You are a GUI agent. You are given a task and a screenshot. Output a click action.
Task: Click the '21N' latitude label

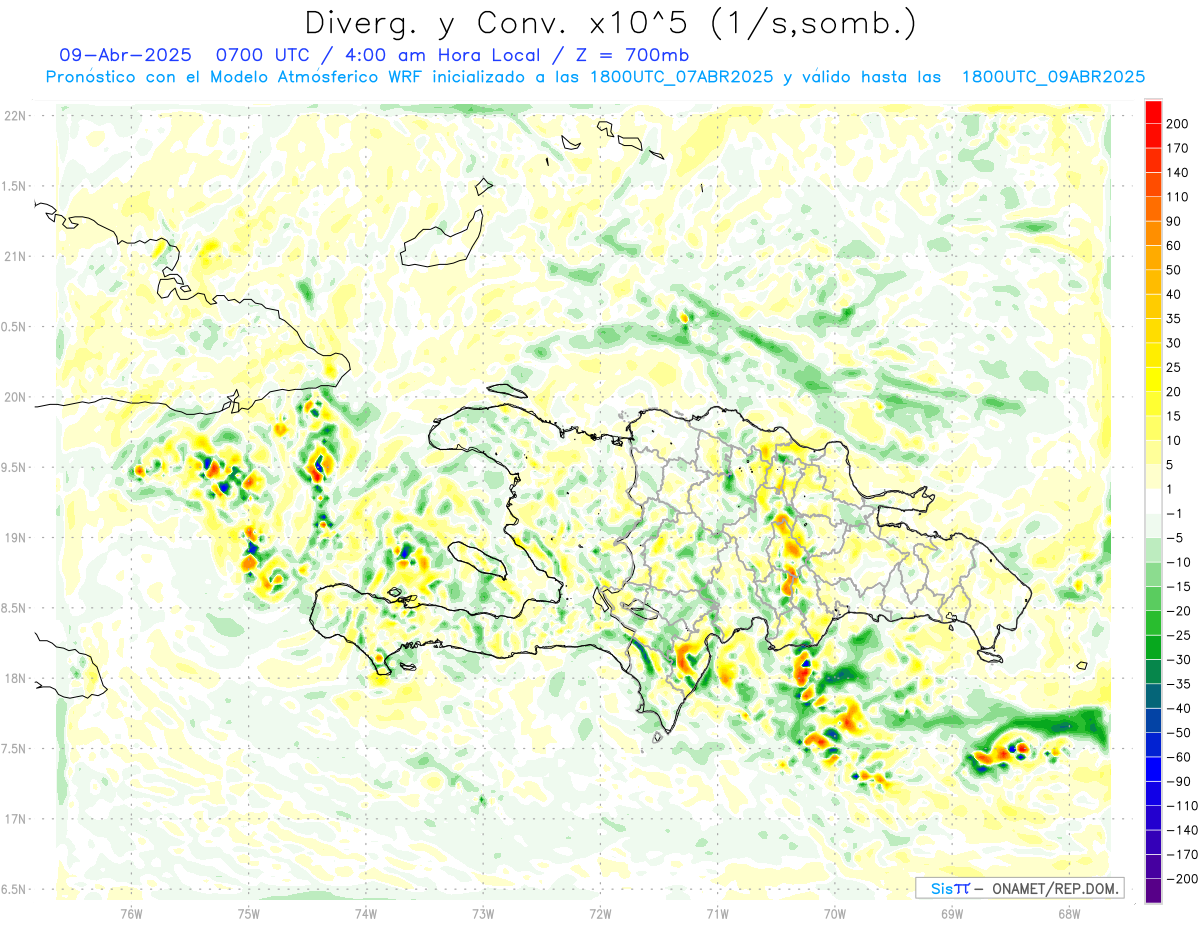16,256
